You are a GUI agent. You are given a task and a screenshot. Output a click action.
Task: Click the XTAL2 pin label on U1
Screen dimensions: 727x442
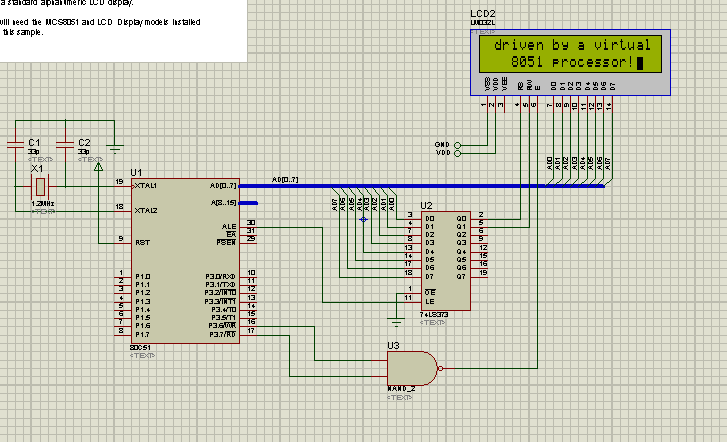pyautogui.click(x=146, y=211)
